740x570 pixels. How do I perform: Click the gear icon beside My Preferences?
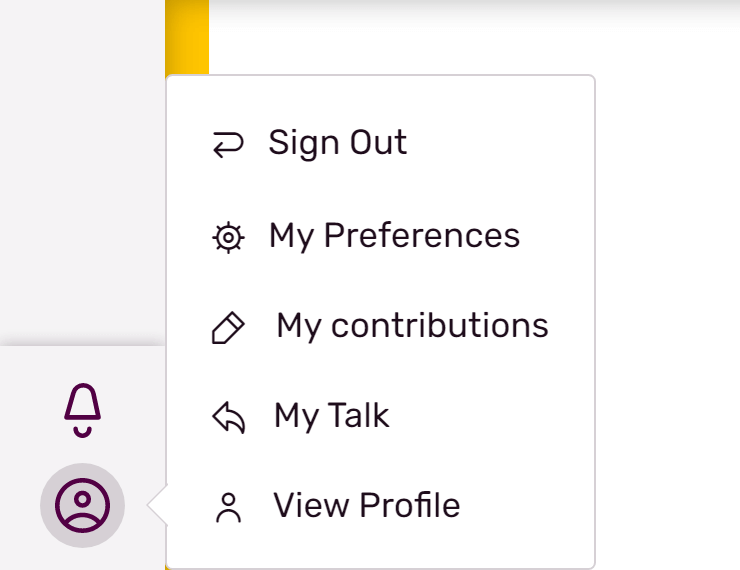click(228, 238)
